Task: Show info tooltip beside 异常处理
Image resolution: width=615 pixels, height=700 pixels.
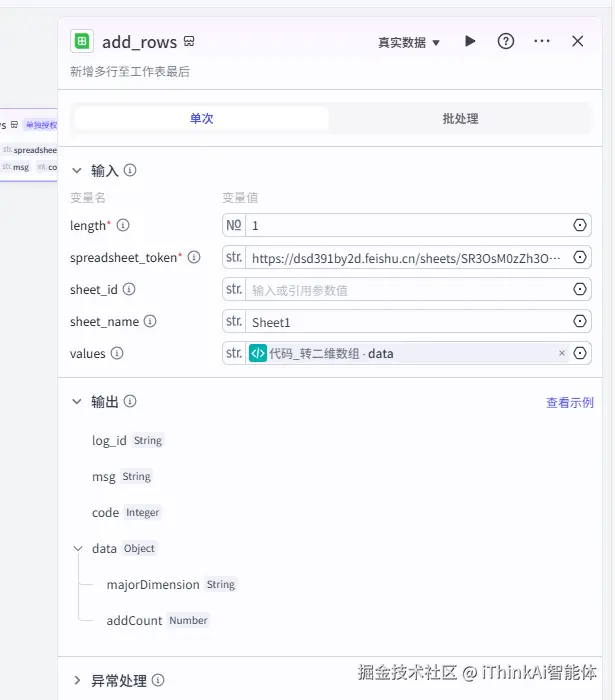Action: [x=158, y=680]
